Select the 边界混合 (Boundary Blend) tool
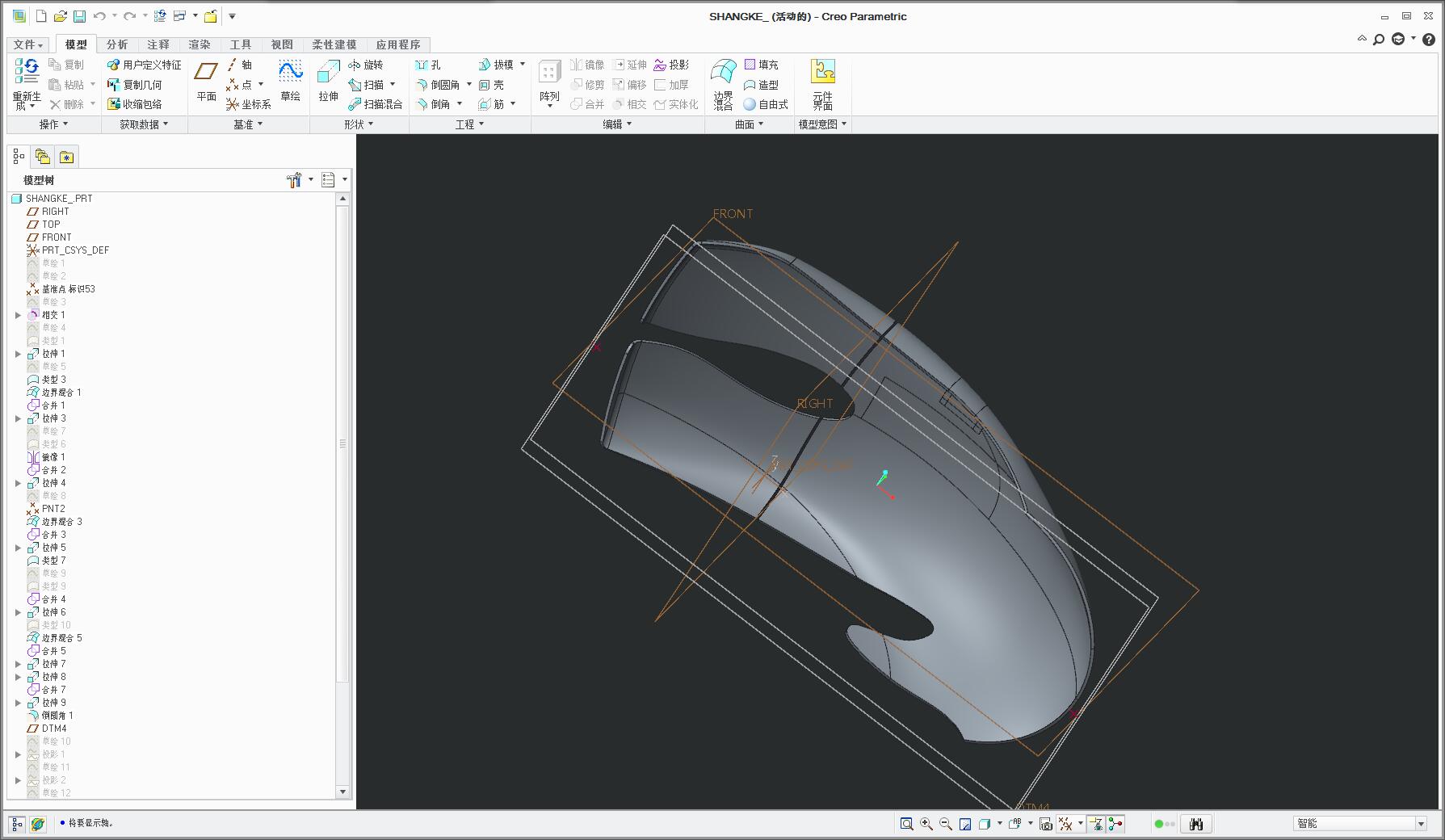This screenshot has height=840, width=1445. 723,84
